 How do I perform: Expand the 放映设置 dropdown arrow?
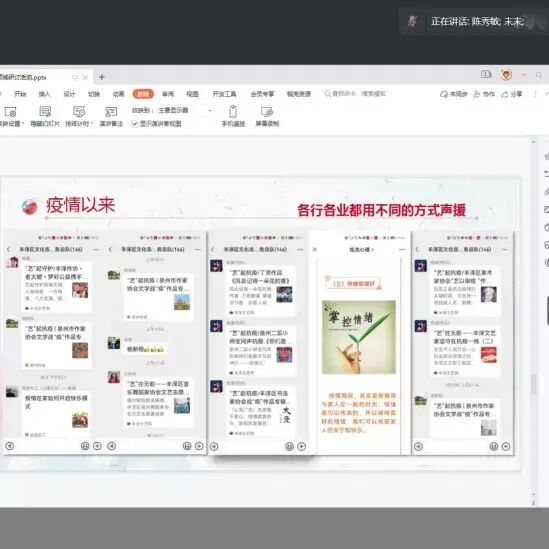coord(23,124)
